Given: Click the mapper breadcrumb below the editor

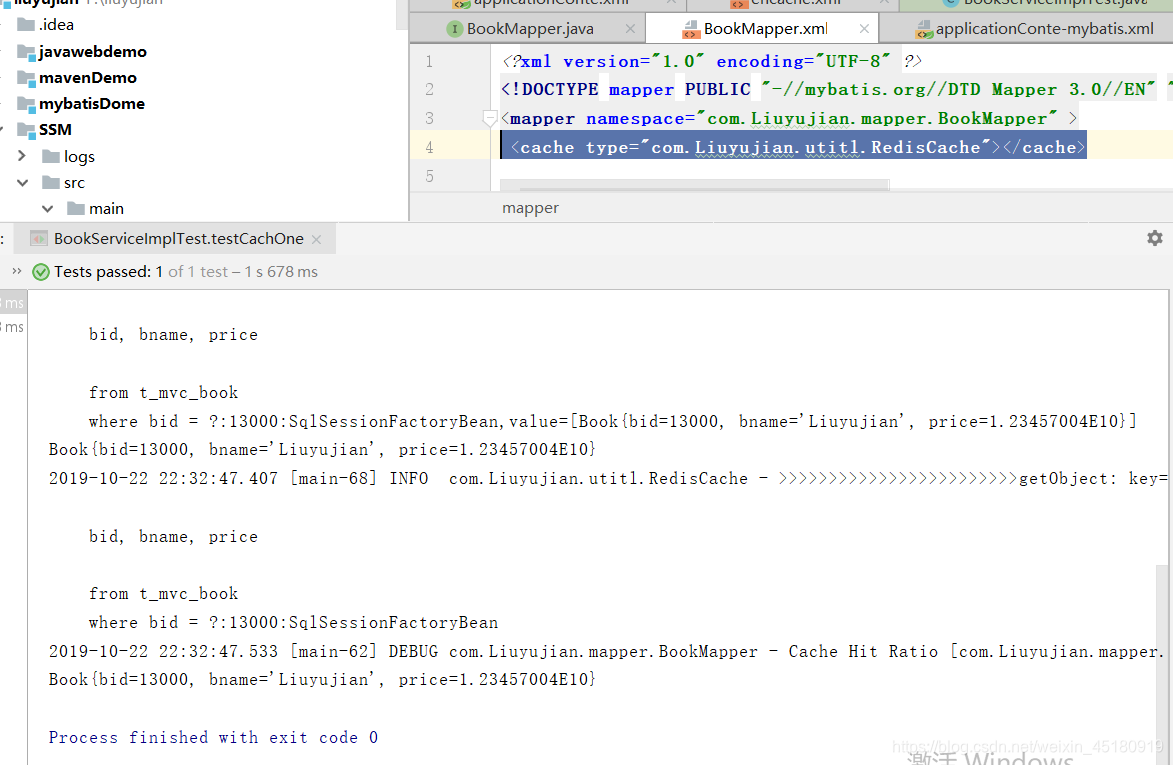Looking at the screenshot, I should point(530,209).
